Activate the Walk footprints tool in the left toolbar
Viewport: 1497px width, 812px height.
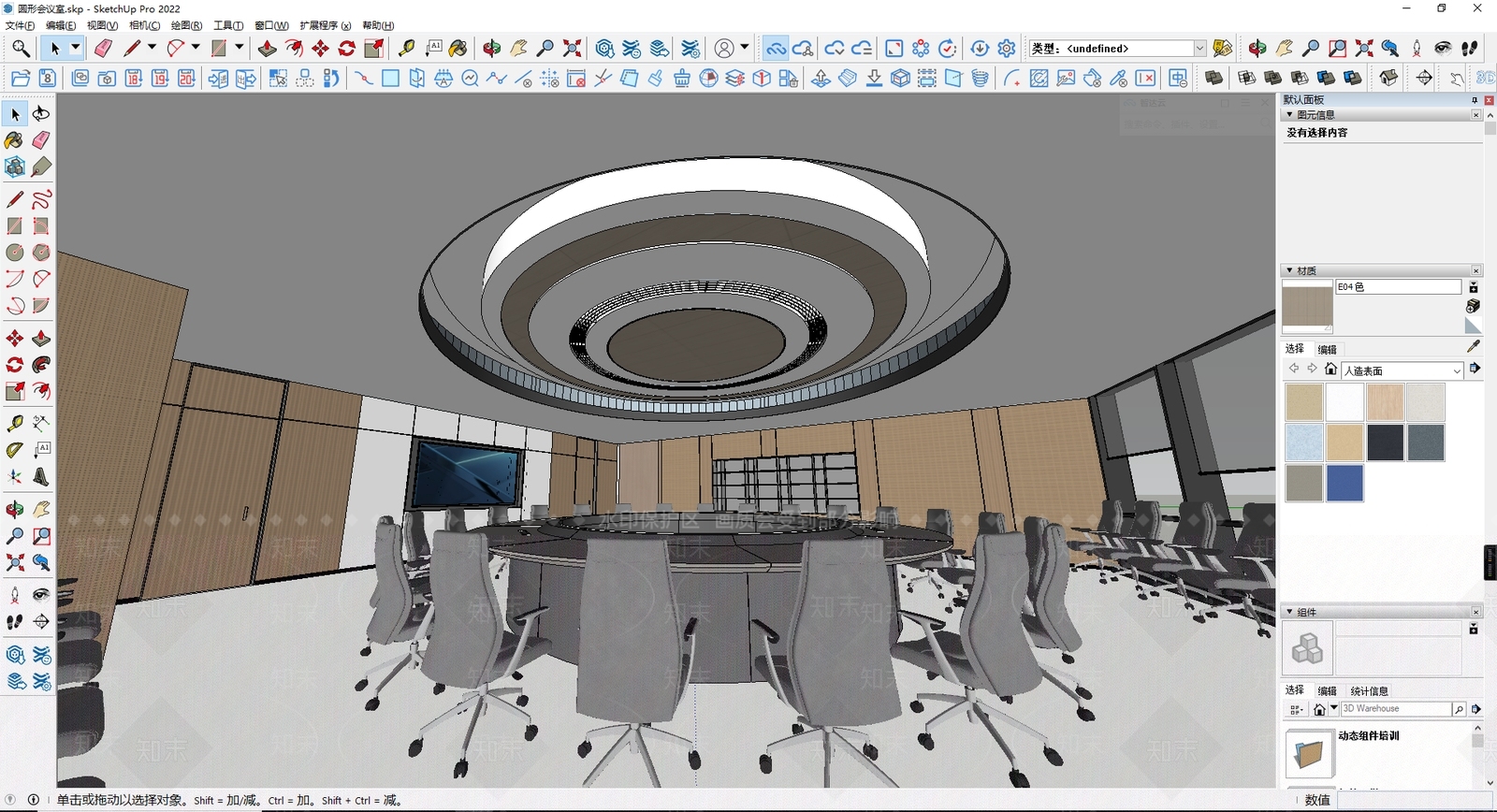point(15,621)
